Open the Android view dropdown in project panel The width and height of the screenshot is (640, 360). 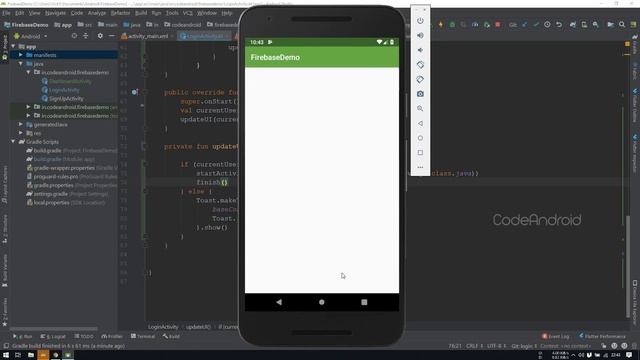(31, 36)
